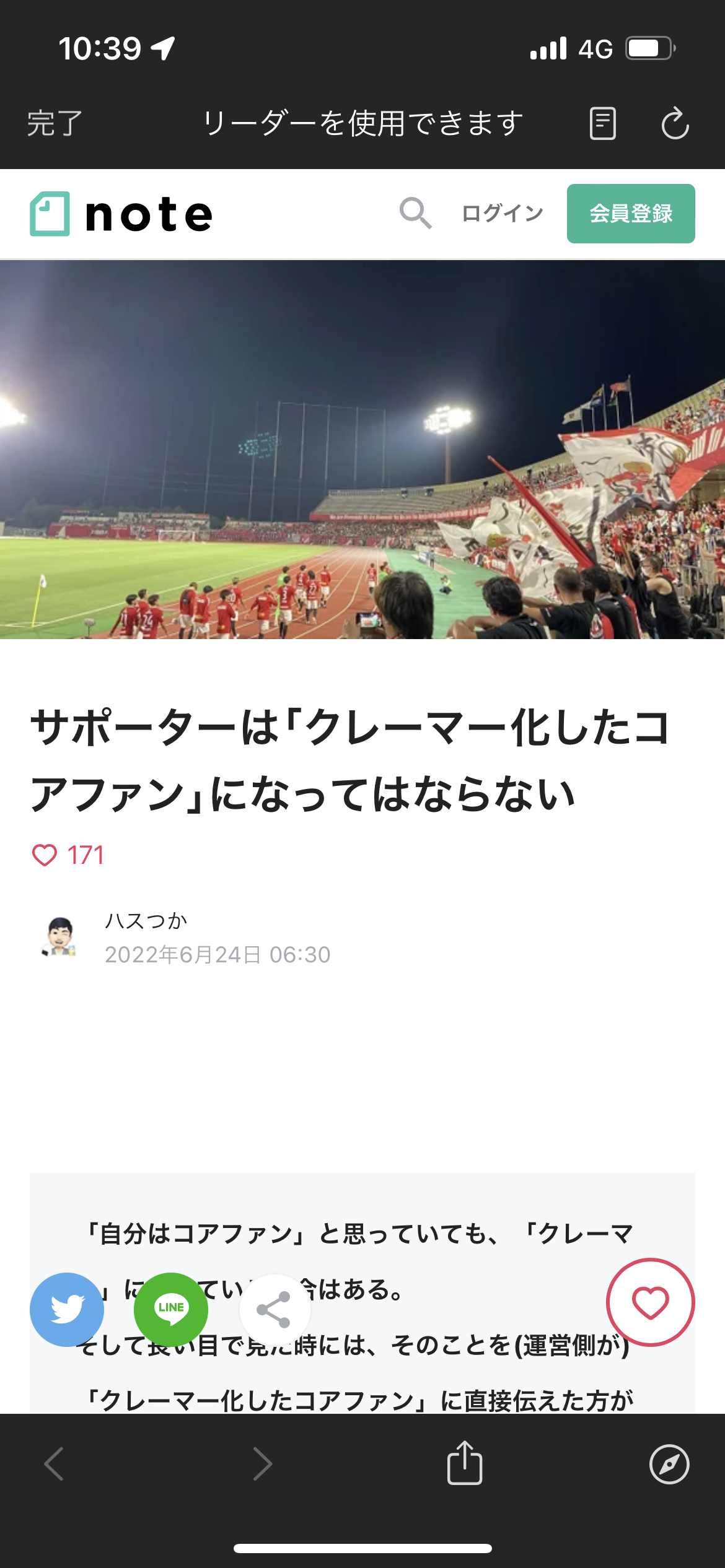The width and height of the screenshot is (725, 1568).
Task: Go back with left chevron
Action: 54,1464
